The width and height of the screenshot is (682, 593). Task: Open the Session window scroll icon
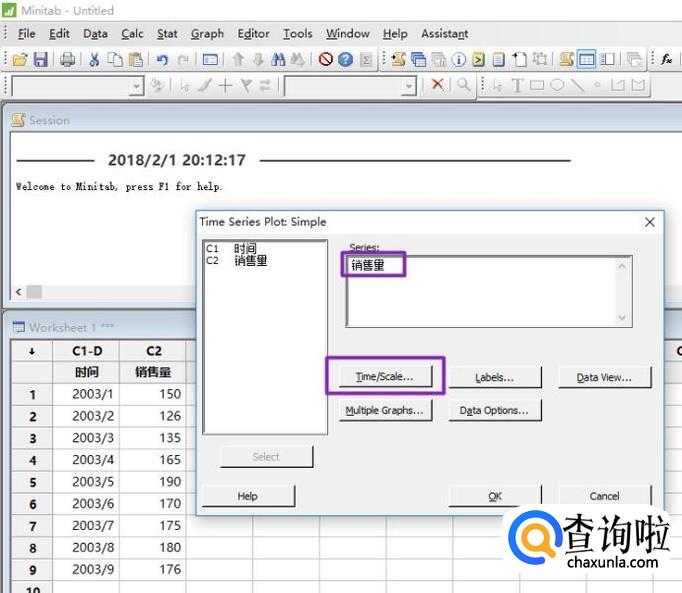[566, 59]
